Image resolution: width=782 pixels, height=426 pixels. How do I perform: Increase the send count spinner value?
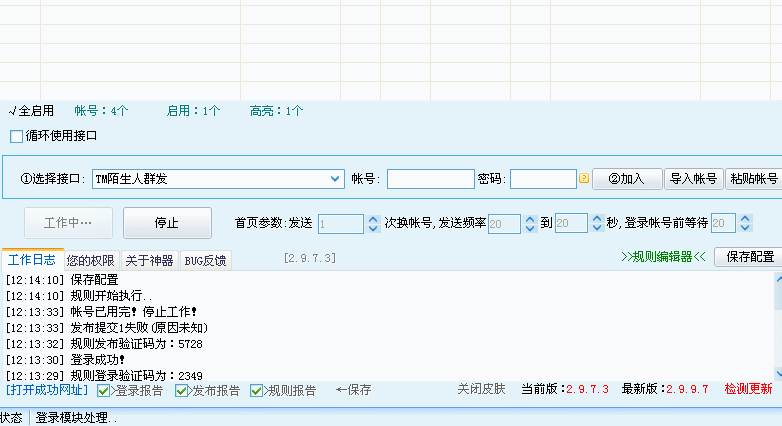[374, 219]
